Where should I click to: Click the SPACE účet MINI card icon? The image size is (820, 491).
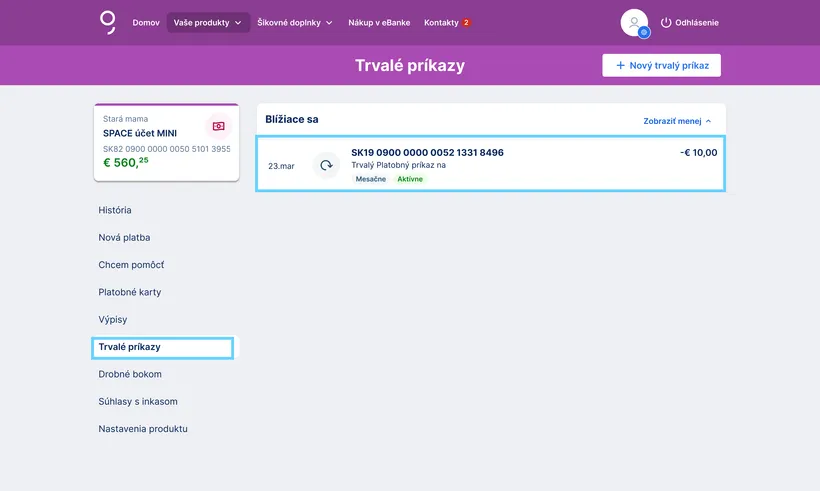pos(218,126)
